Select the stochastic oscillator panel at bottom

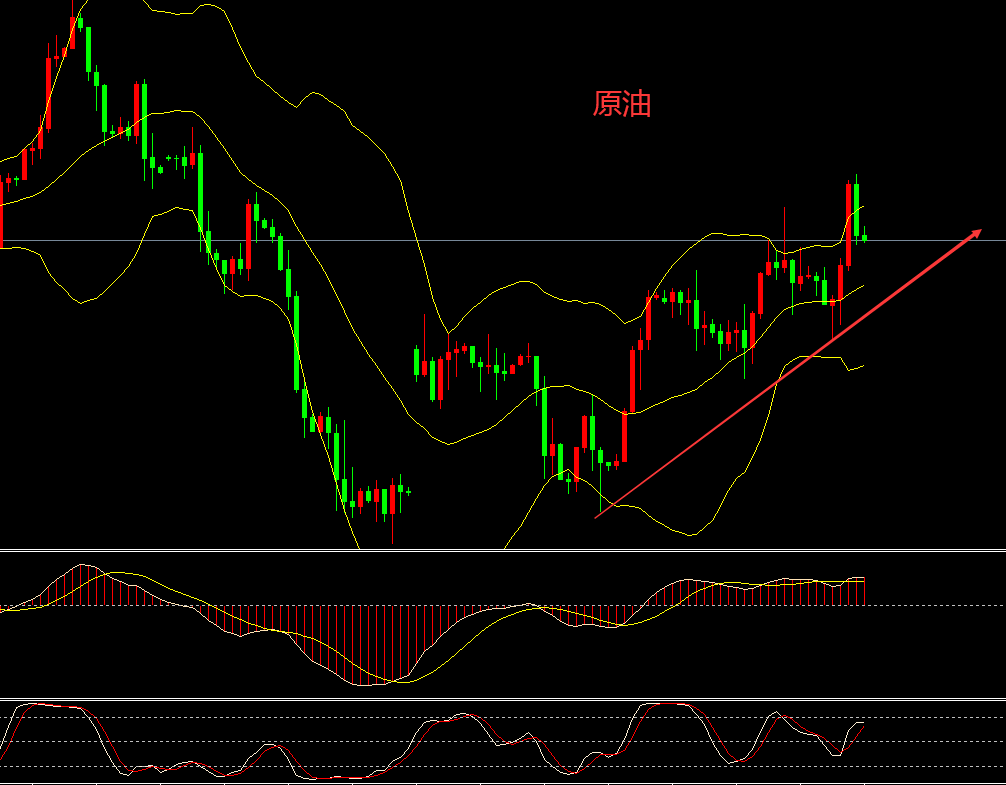503,741
